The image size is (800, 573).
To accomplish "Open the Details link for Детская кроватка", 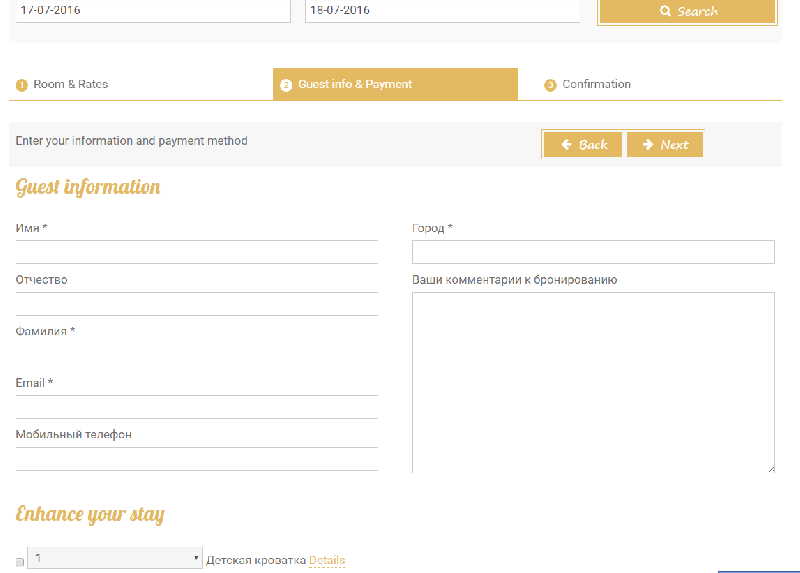I will (326, 560).
